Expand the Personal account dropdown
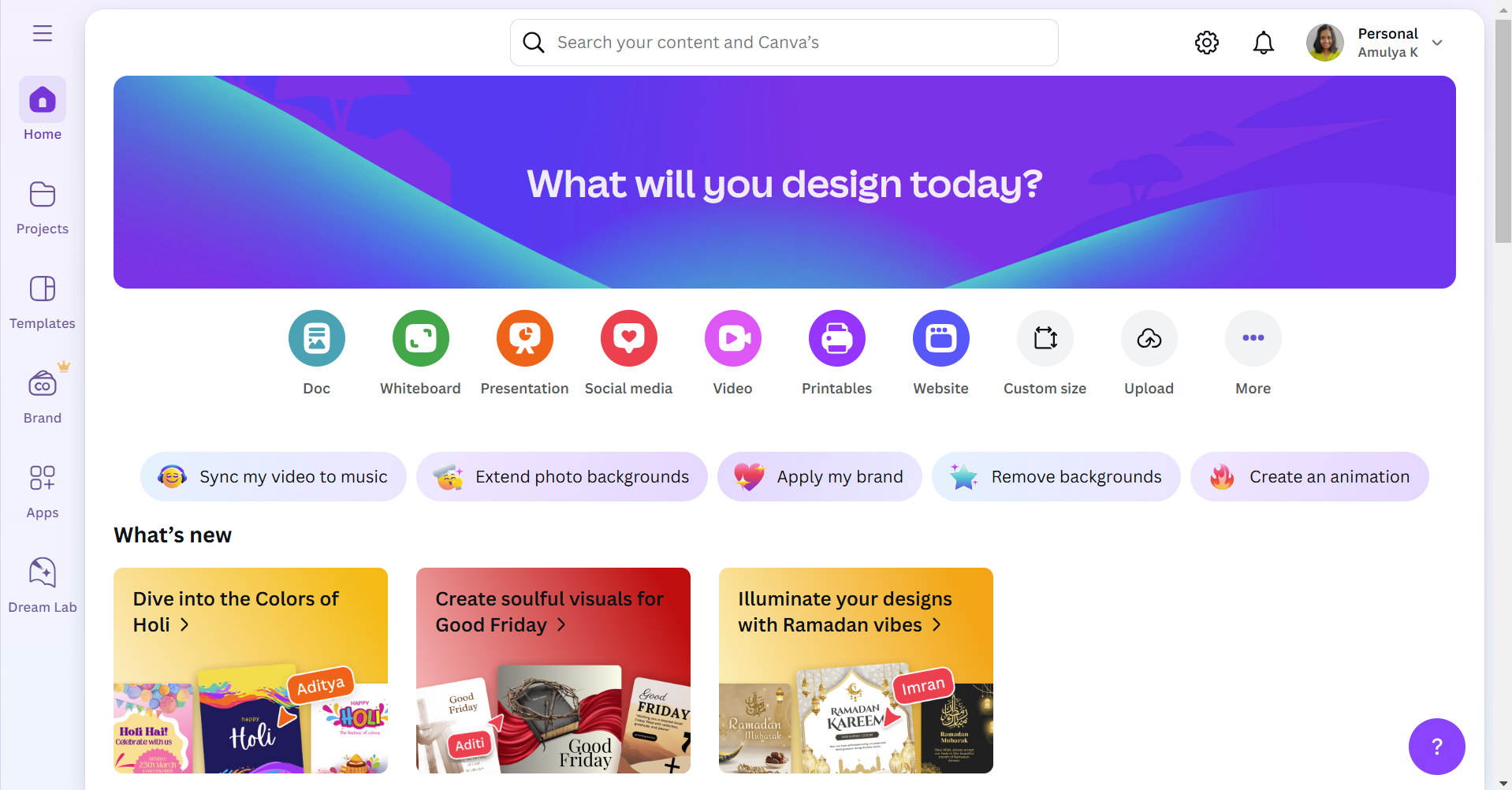This screenshot has height=790, width=1512. point(1437,43)
